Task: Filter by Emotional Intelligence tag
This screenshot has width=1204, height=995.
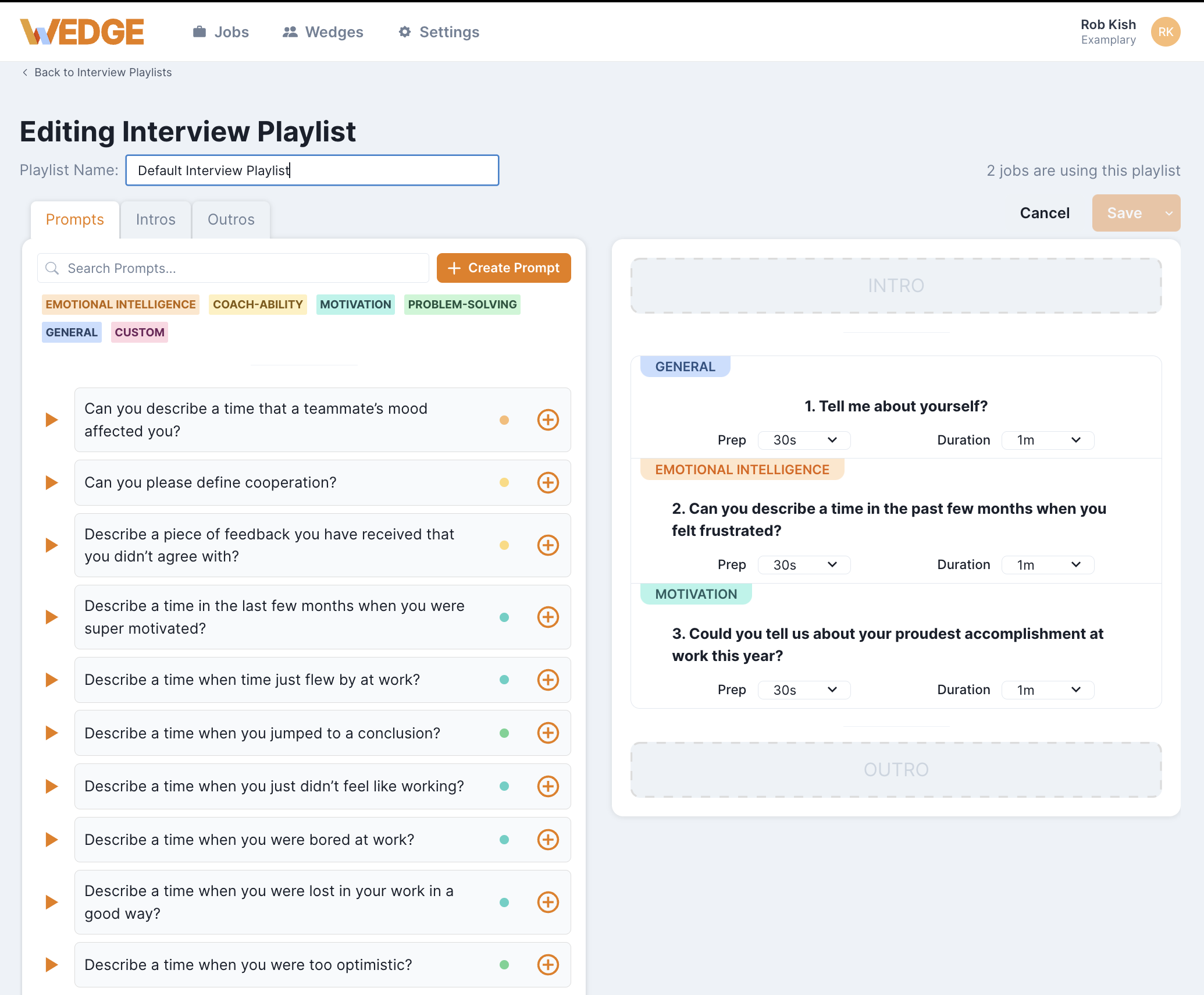Action: [120, 304]
